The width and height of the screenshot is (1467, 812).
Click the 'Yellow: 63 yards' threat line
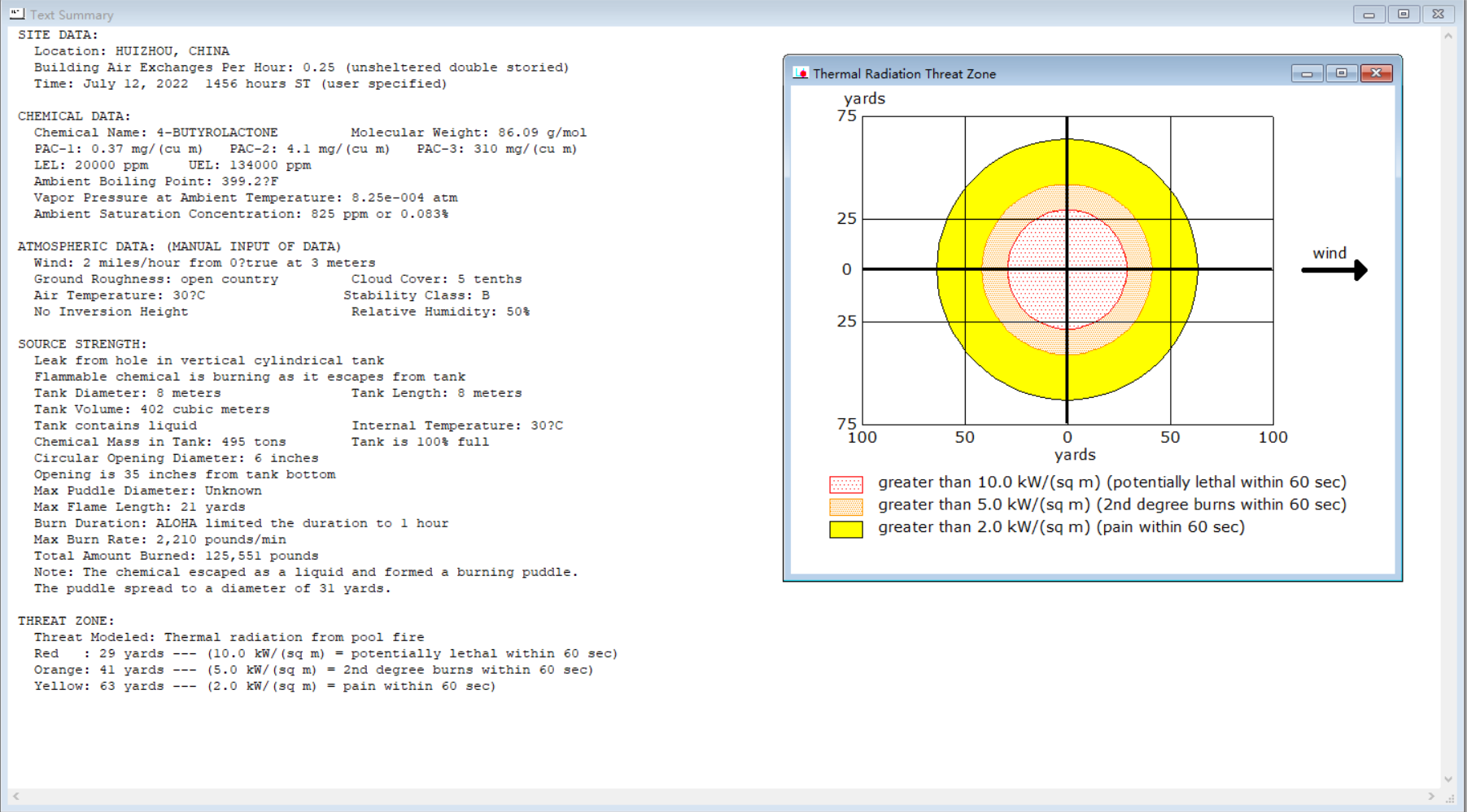coord(264,686)
